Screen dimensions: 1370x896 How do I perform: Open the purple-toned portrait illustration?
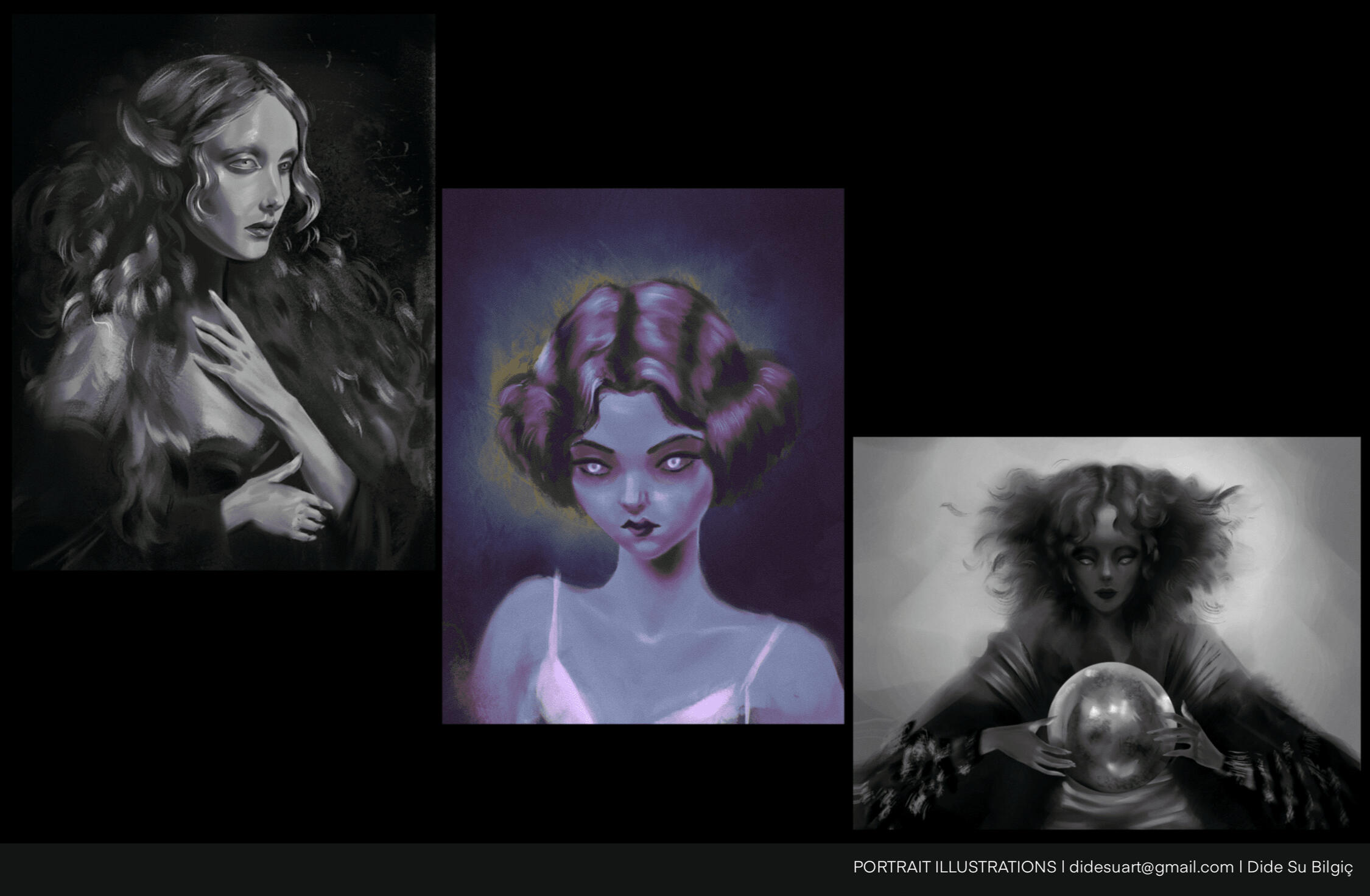[643, 456]
